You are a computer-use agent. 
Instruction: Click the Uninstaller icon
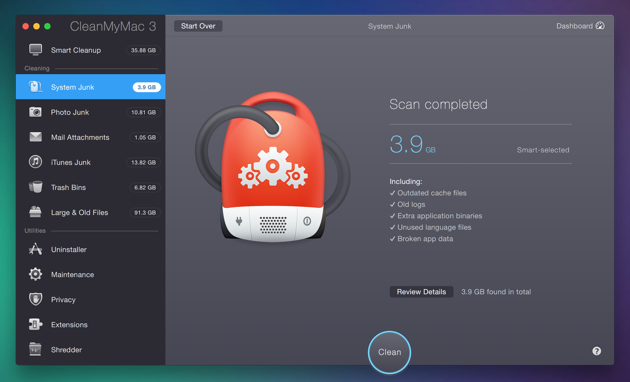(x=35, y=249)
